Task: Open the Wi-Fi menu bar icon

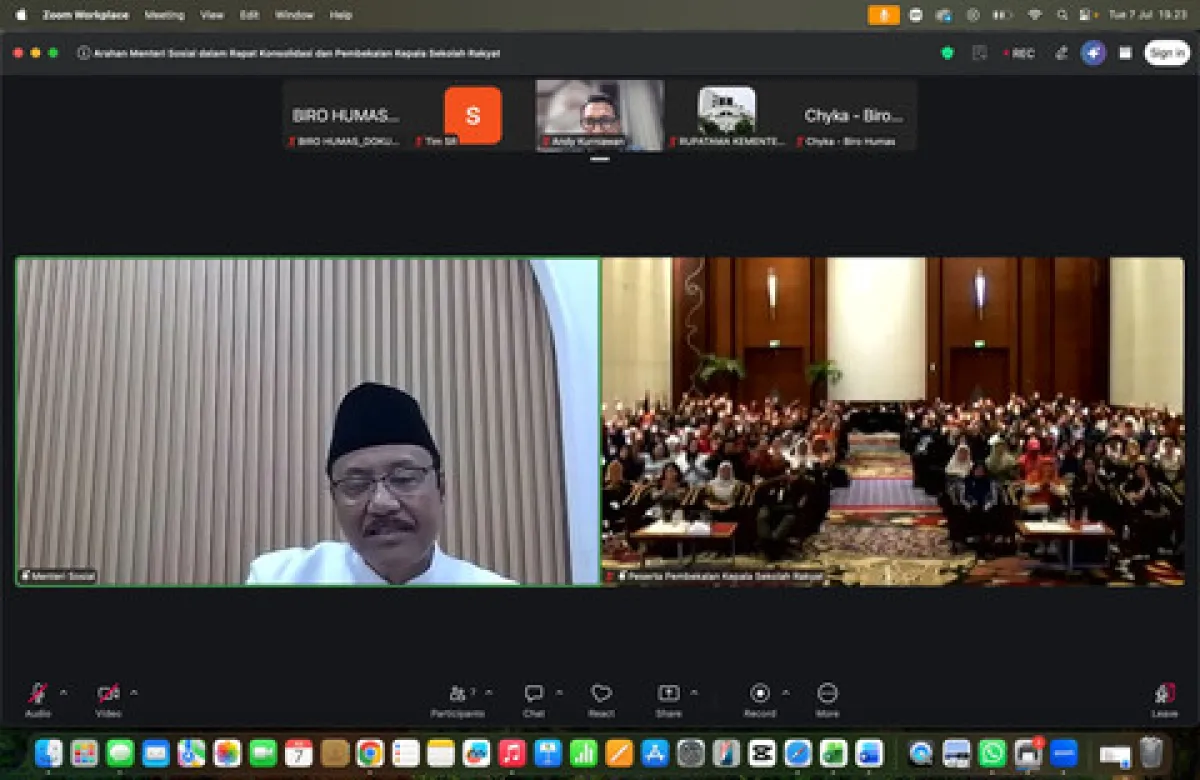Action: tap(1035, 15)
